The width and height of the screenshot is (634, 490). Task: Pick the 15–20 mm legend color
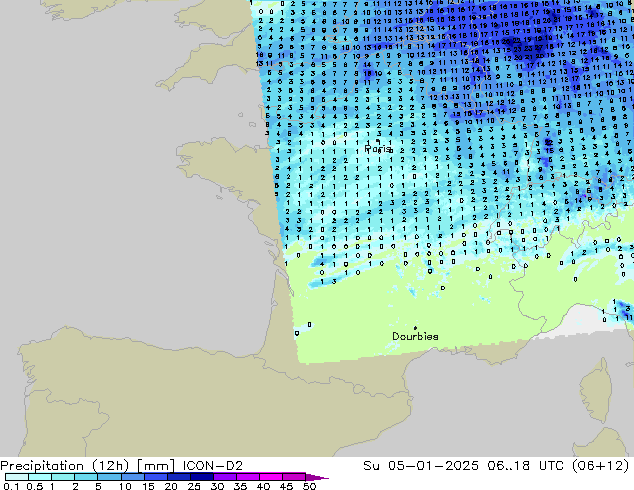[x=155, y=477]
